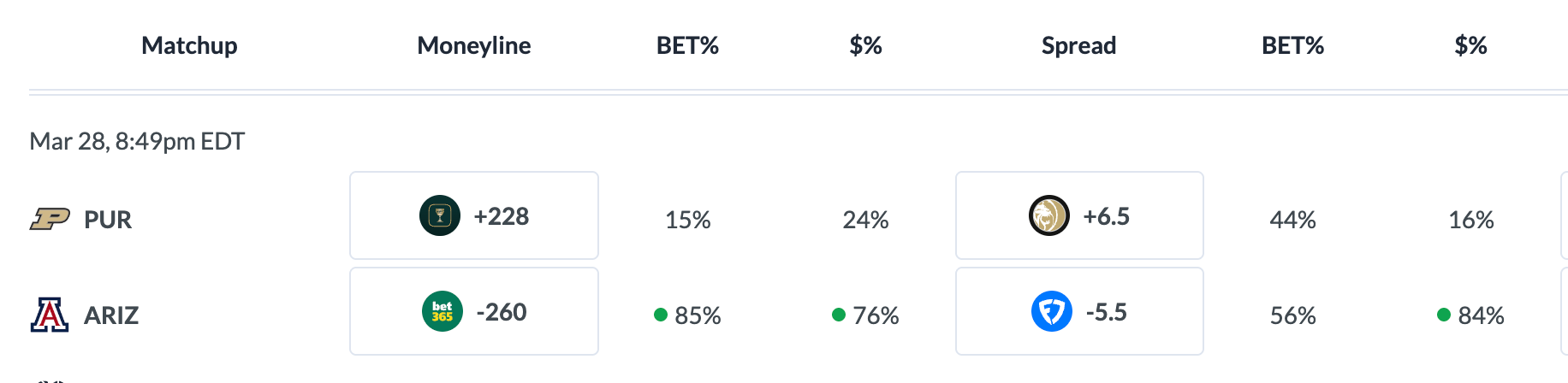Click the Arizona team logo icon
The width and height of the screenshot is (1568, 383).
click(x=50, y=315)
